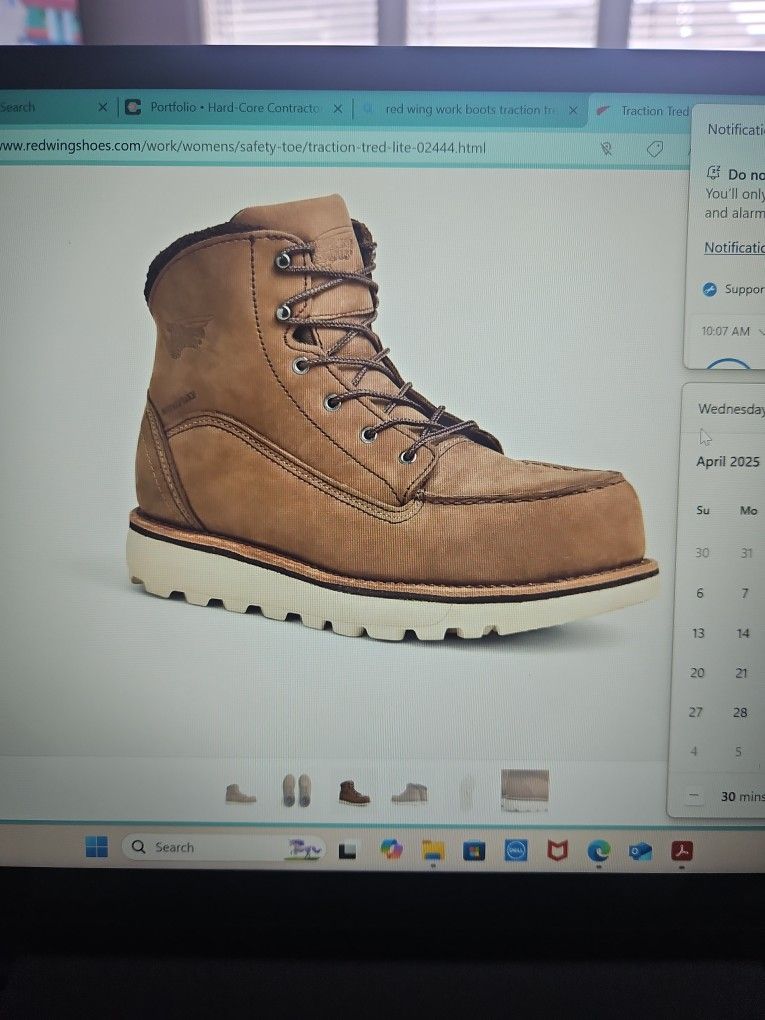Launch Copilot from the taskbar
Viewport: 765px width, 1020px height.
[x=391, y=849]
